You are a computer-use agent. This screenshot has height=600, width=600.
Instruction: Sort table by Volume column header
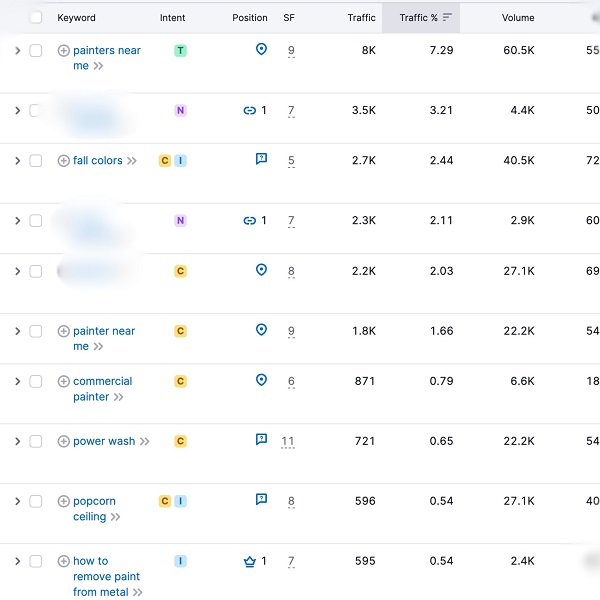[x=518, y=17]
